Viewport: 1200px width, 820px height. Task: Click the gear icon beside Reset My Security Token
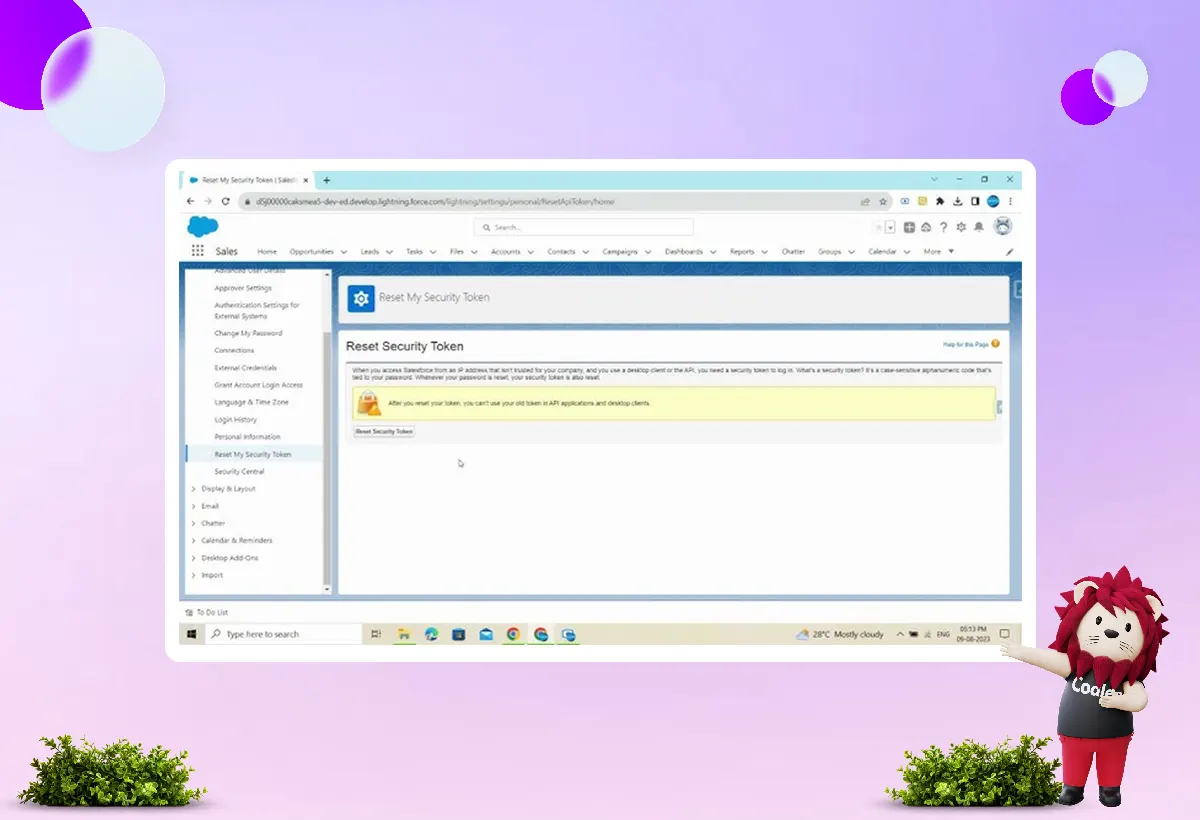pyautogui.click(x=361, y=297)
